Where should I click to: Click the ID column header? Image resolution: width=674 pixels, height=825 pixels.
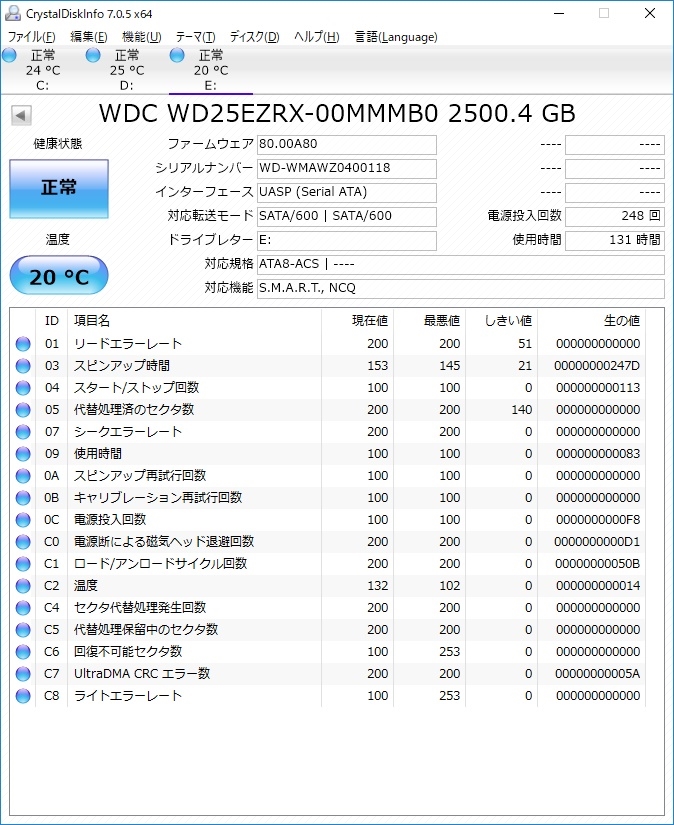[x=52, y=320]
